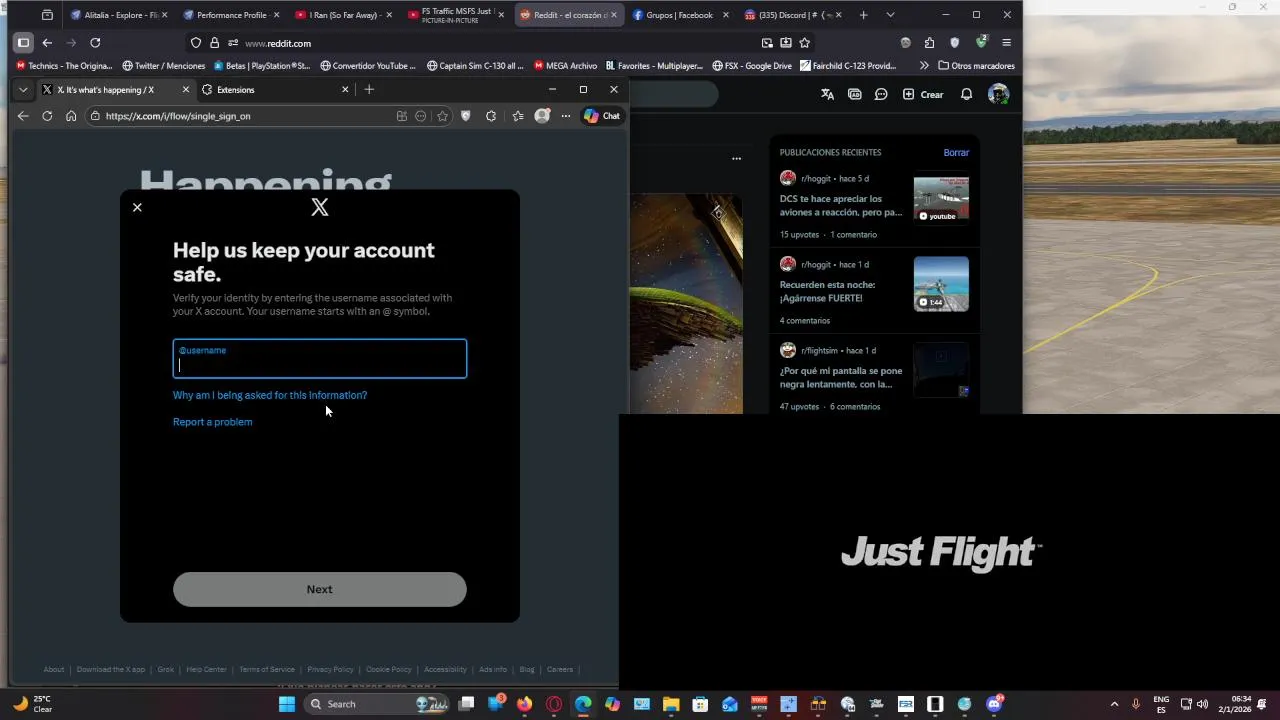Open the 'DCS te hace apreciar' post

(x=841, y=205)
